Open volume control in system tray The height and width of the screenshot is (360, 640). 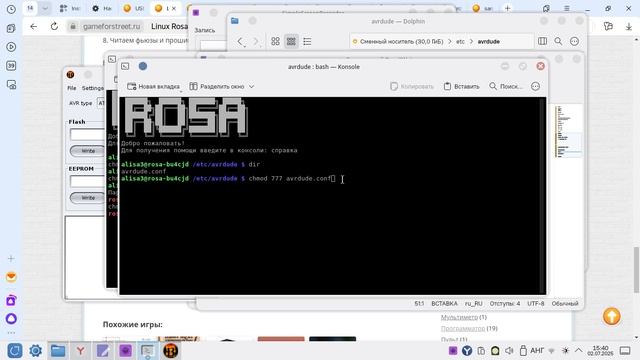[509, 351]
